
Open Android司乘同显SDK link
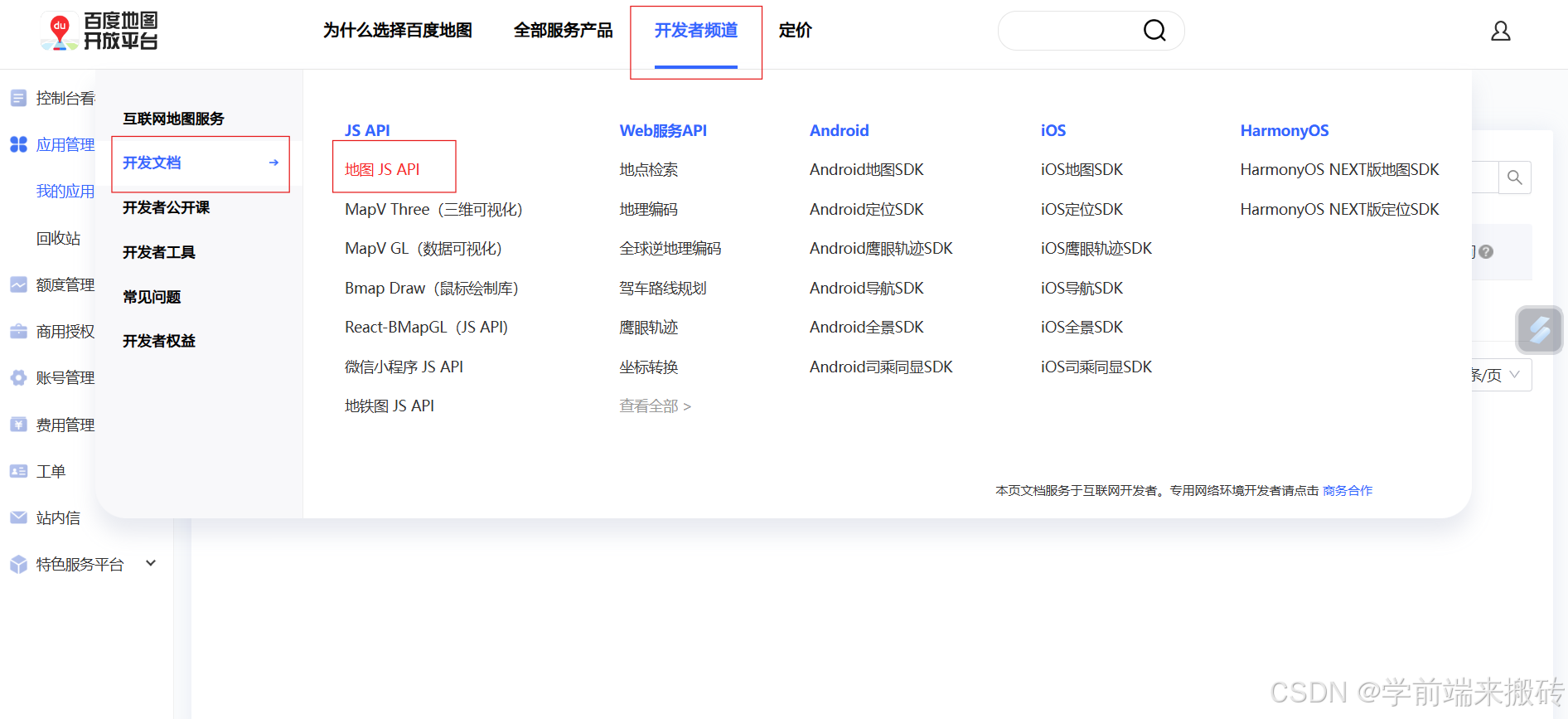pos(881,367)
